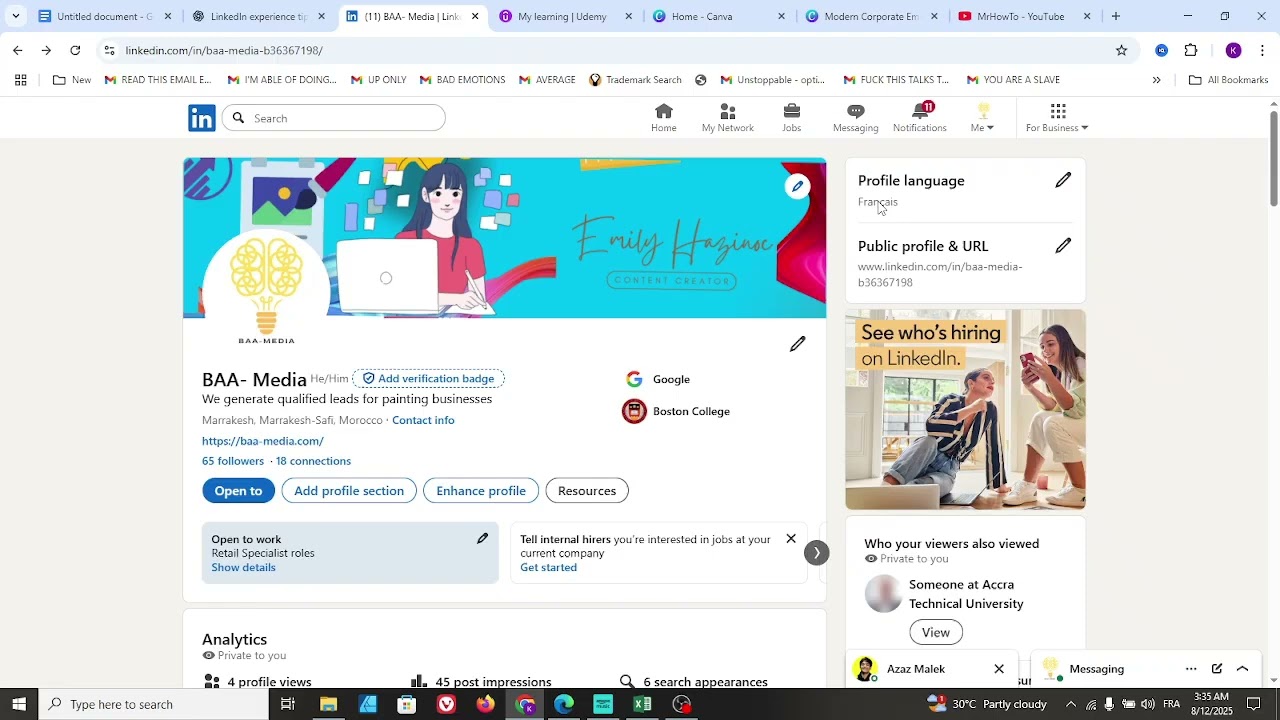This screenshot has height=720, width=1280.
Task: Check the Notifications bell icon
Action: click(x=920, y=118)
